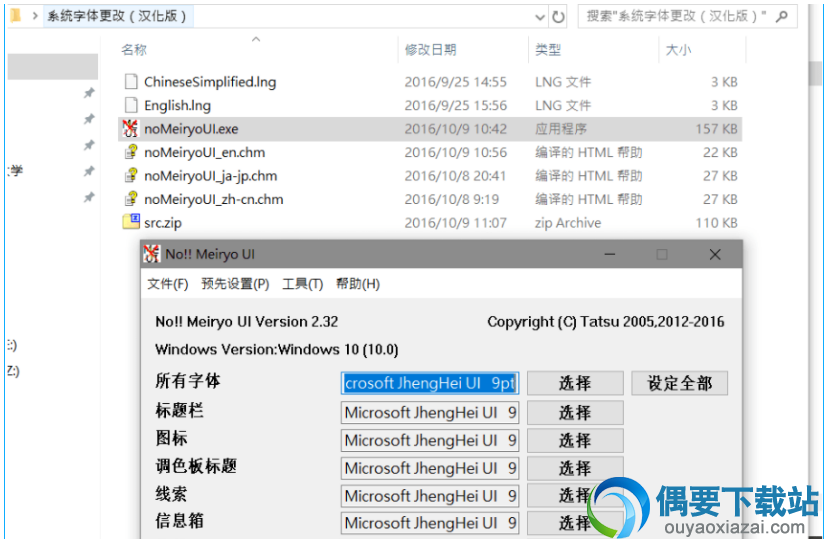Image resolution: width=830 pixels, height=539 pixels.
Task: Select the ChineseSimplified.lng file name
Action: 210,82
